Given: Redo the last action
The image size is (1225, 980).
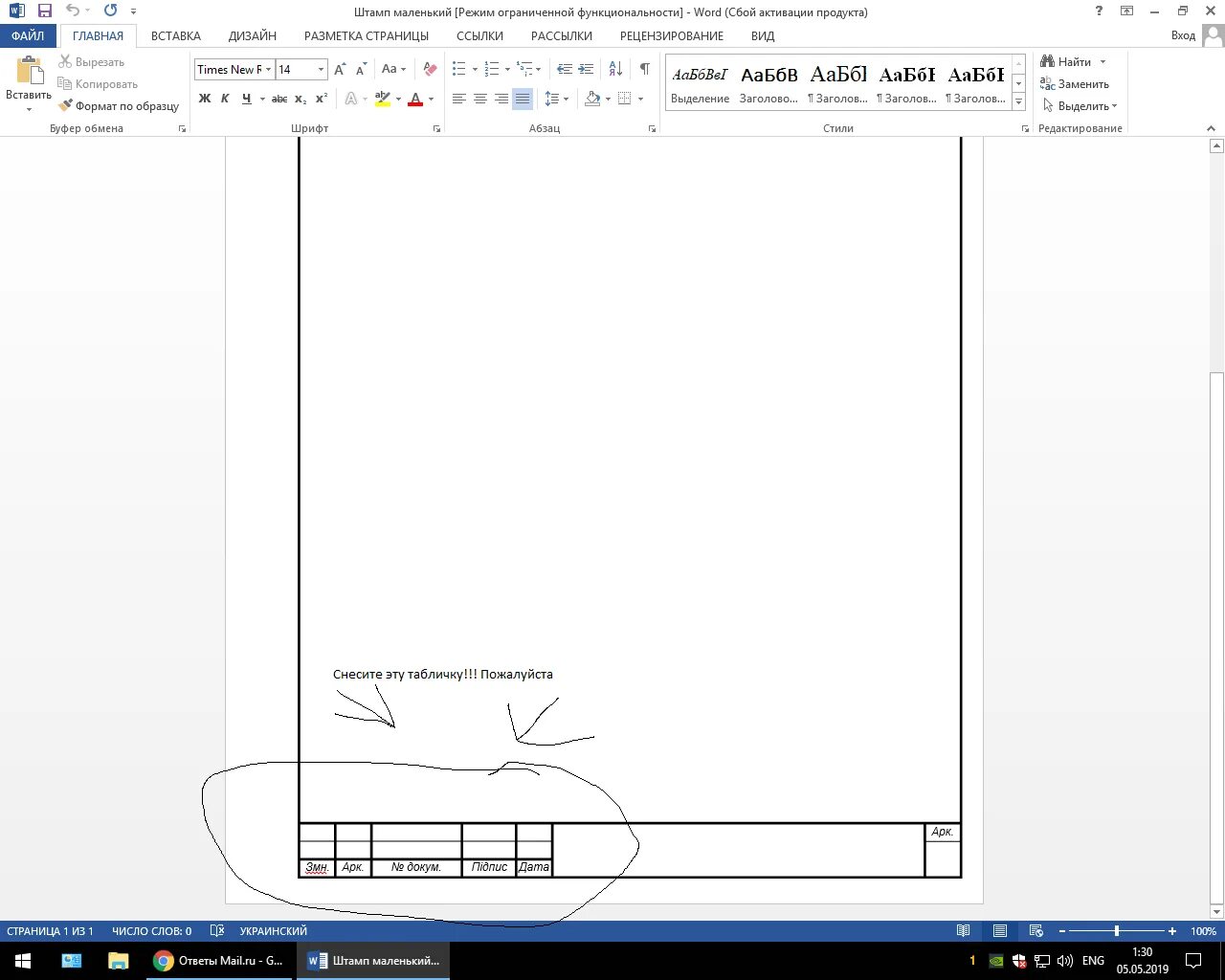Looking at the screenshot, I should point(110,11).
